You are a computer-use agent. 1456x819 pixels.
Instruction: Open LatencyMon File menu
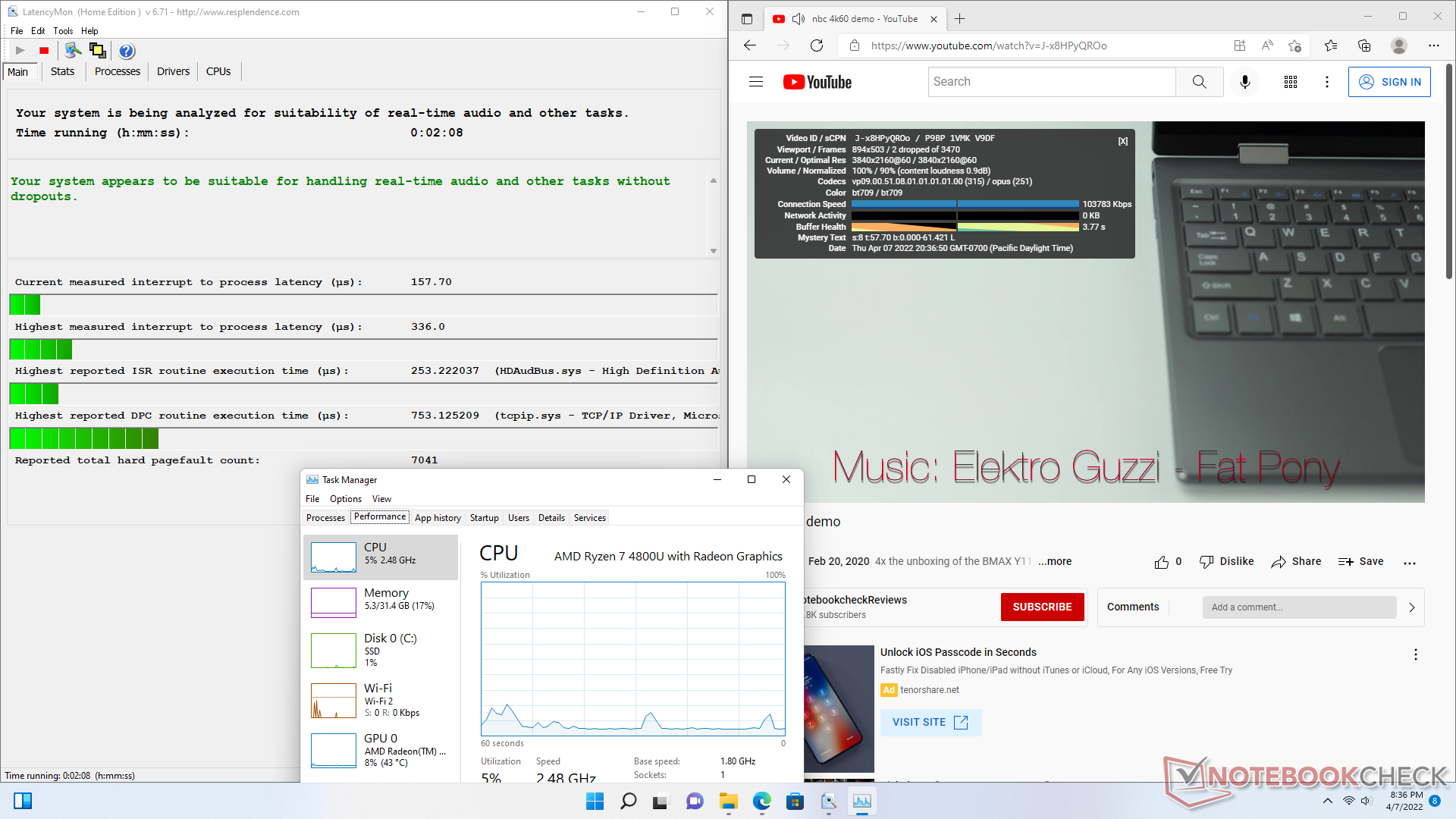tap(17, 31)
